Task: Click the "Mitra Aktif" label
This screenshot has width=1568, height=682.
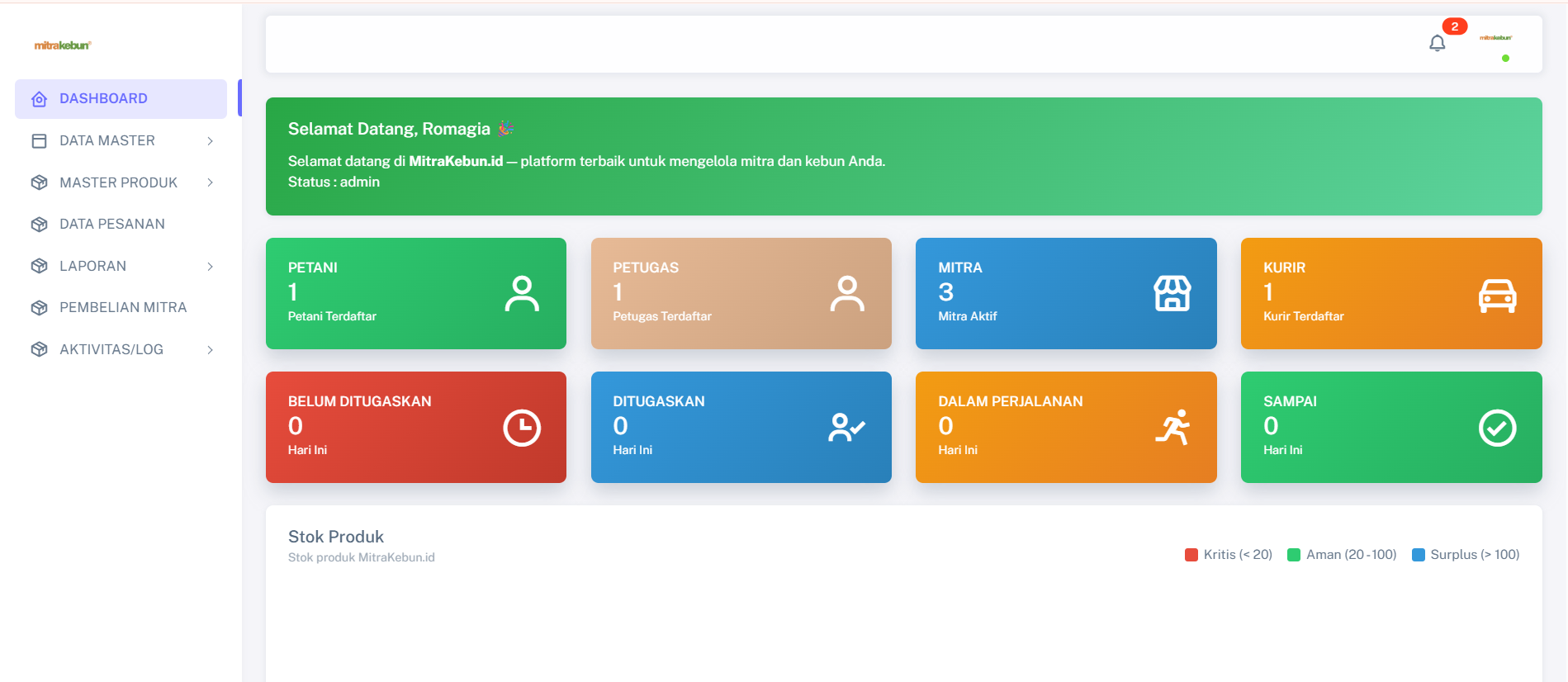Action: click(968, 316)
